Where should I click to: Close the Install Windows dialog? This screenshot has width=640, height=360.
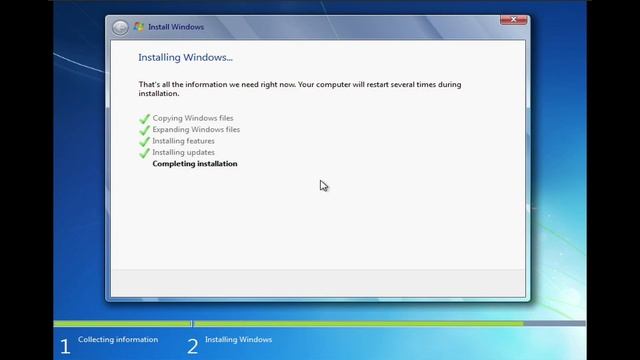coord(513,20)
